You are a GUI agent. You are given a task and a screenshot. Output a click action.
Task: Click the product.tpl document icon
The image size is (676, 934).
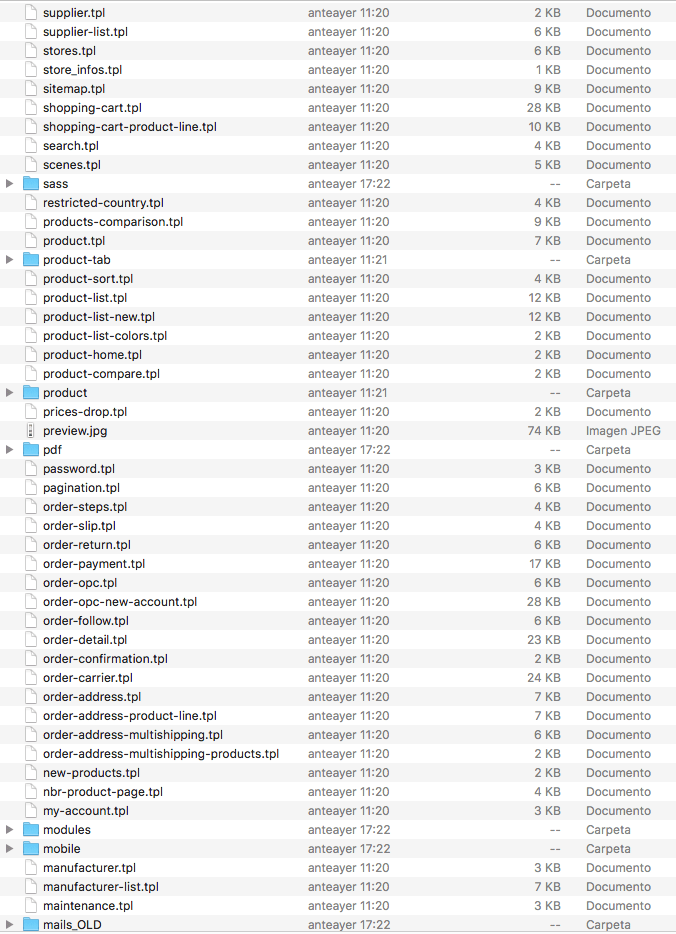tap(31, 241)
